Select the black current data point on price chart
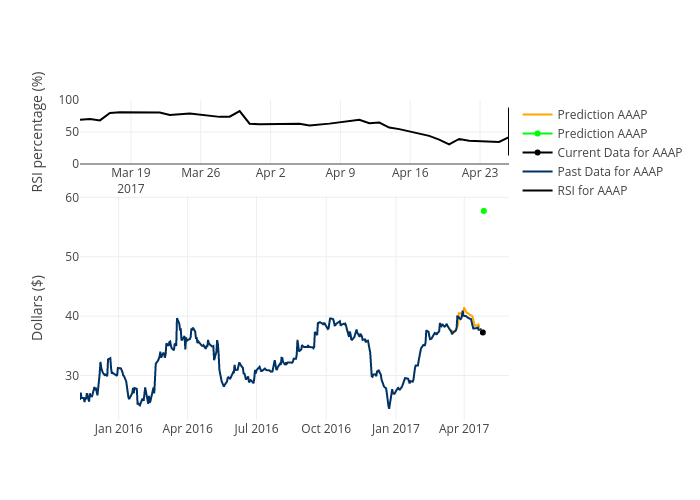The image size is (700, 500). [483, 332]
